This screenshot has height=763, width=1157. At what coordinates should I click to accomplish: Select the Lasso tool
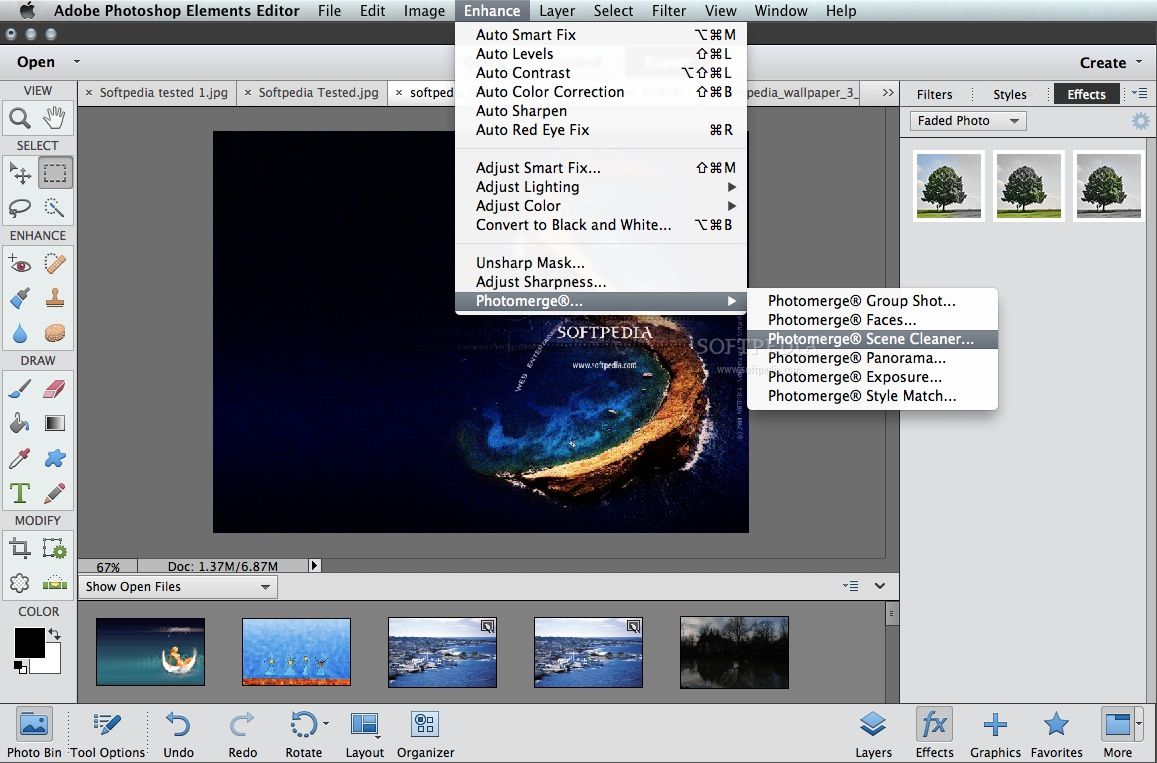[20, 207]
